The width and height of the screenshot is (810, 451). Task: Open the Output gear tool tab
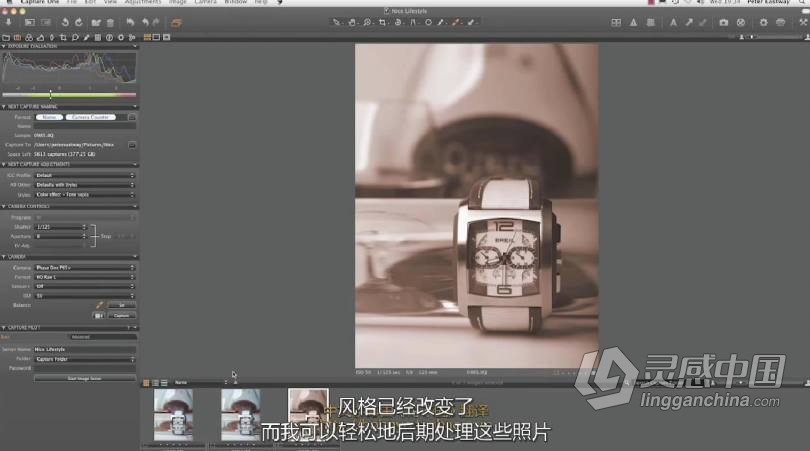pyautogui.click(x=121, y=37)
